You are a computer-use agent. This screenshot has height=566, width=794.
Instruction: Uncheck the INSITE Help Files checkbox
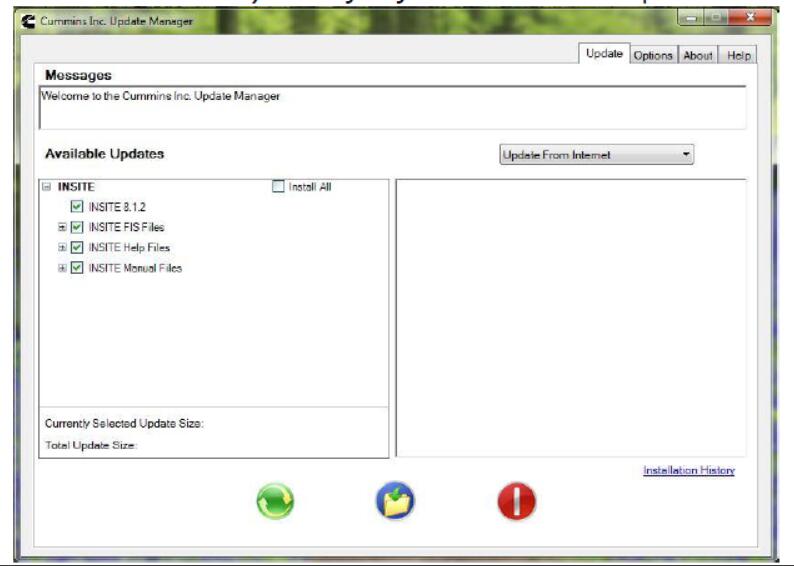coord(77,247)
